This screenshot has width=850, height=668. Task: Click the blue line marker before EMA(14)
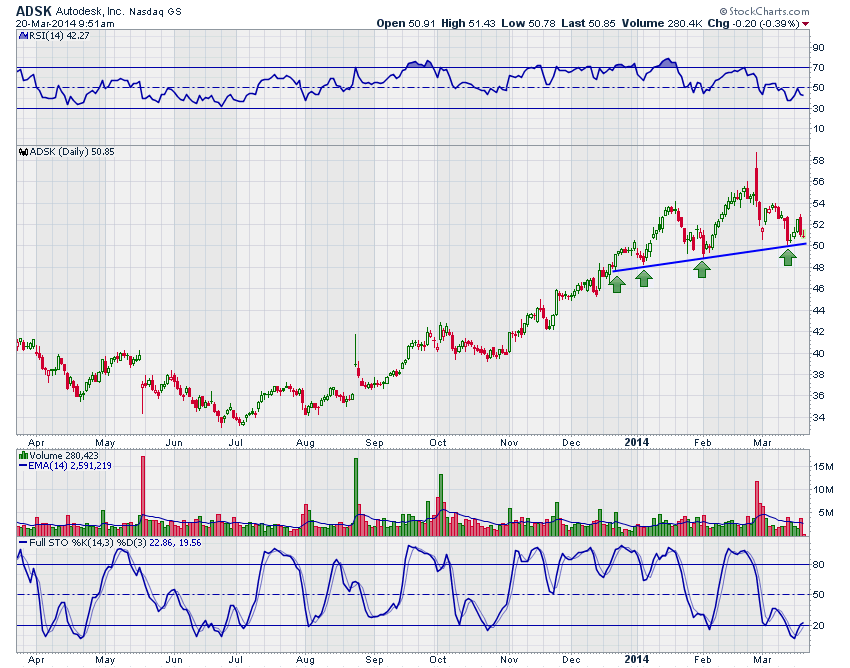coord(23,466)
